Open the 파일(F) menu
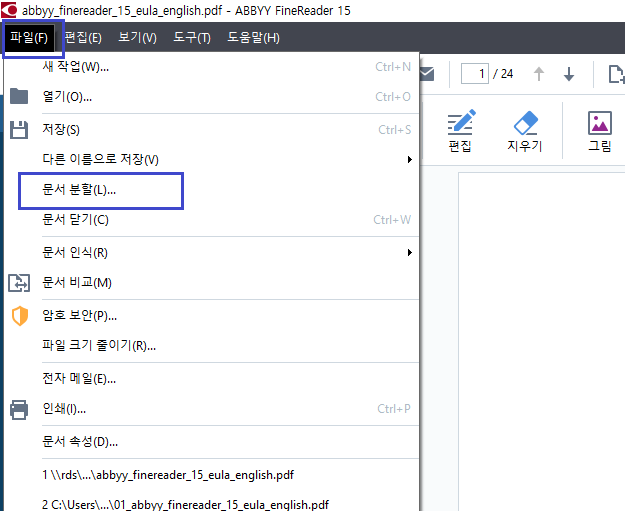The width and height of the screenshot is (625, 511). pyautogui.click(x=29, y=38)
